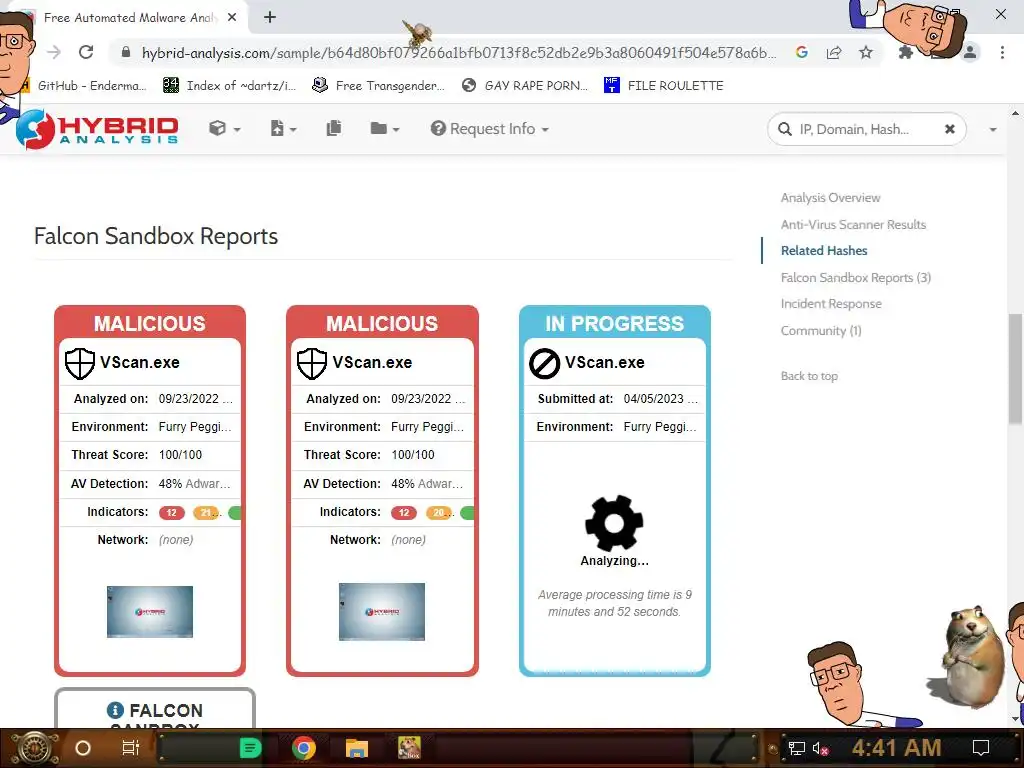Open Task View on the taskbar
Image resolution: width=1024 pixels, height=768 pixels.
click(131, 748)
